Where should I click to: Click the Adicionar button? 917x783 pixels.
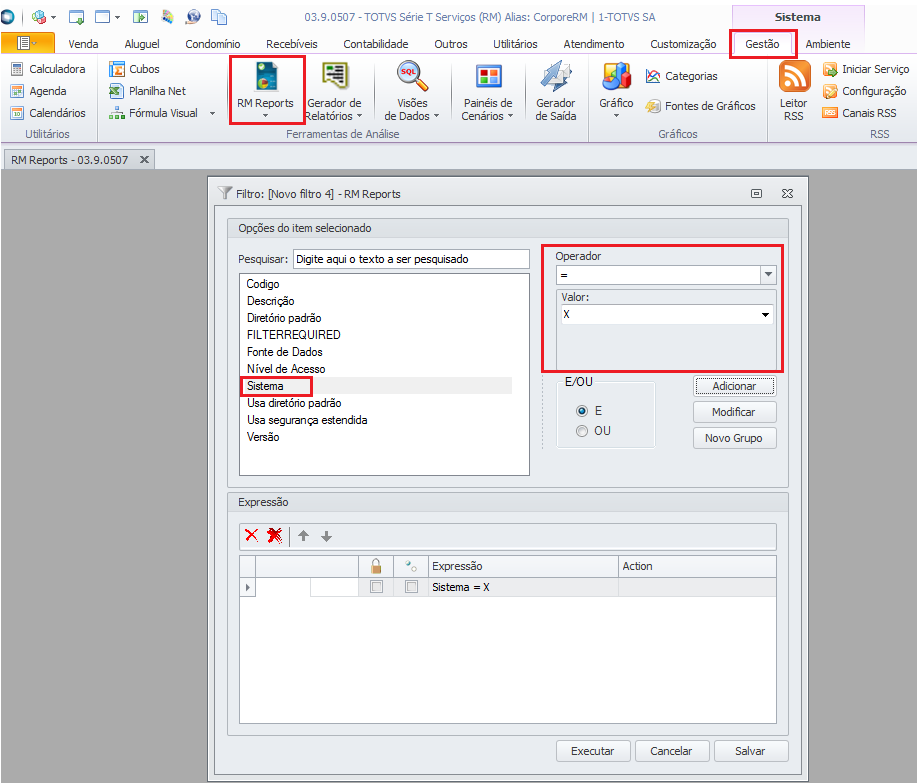(x=735, y=386)
